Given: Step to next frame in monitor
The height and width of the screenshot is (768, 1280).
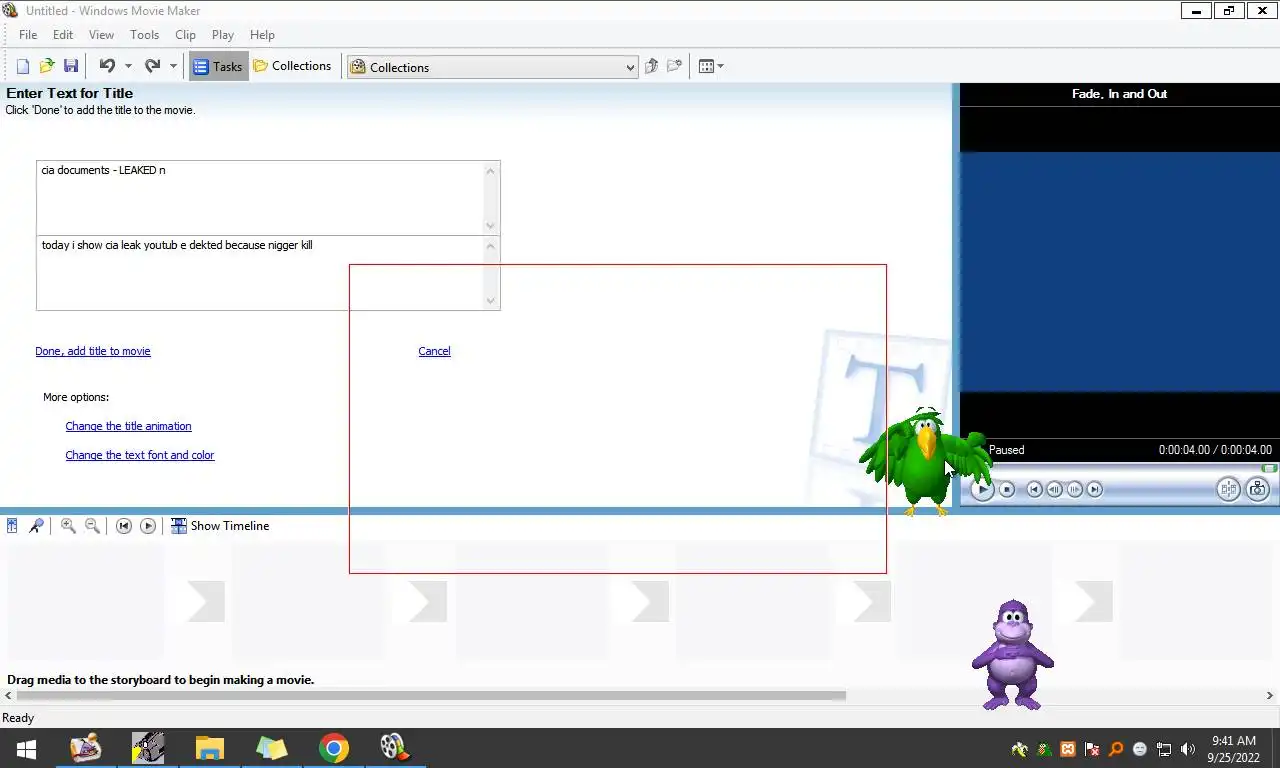Looking at the screenshot, I should 1075,489.
